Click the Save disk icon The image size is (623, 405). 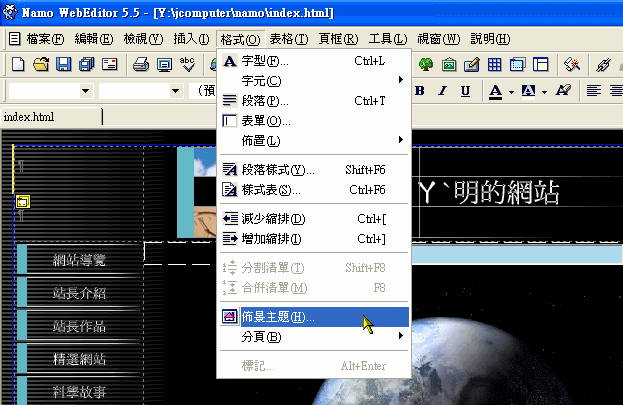pyautogui.click(x=63, y=64)
